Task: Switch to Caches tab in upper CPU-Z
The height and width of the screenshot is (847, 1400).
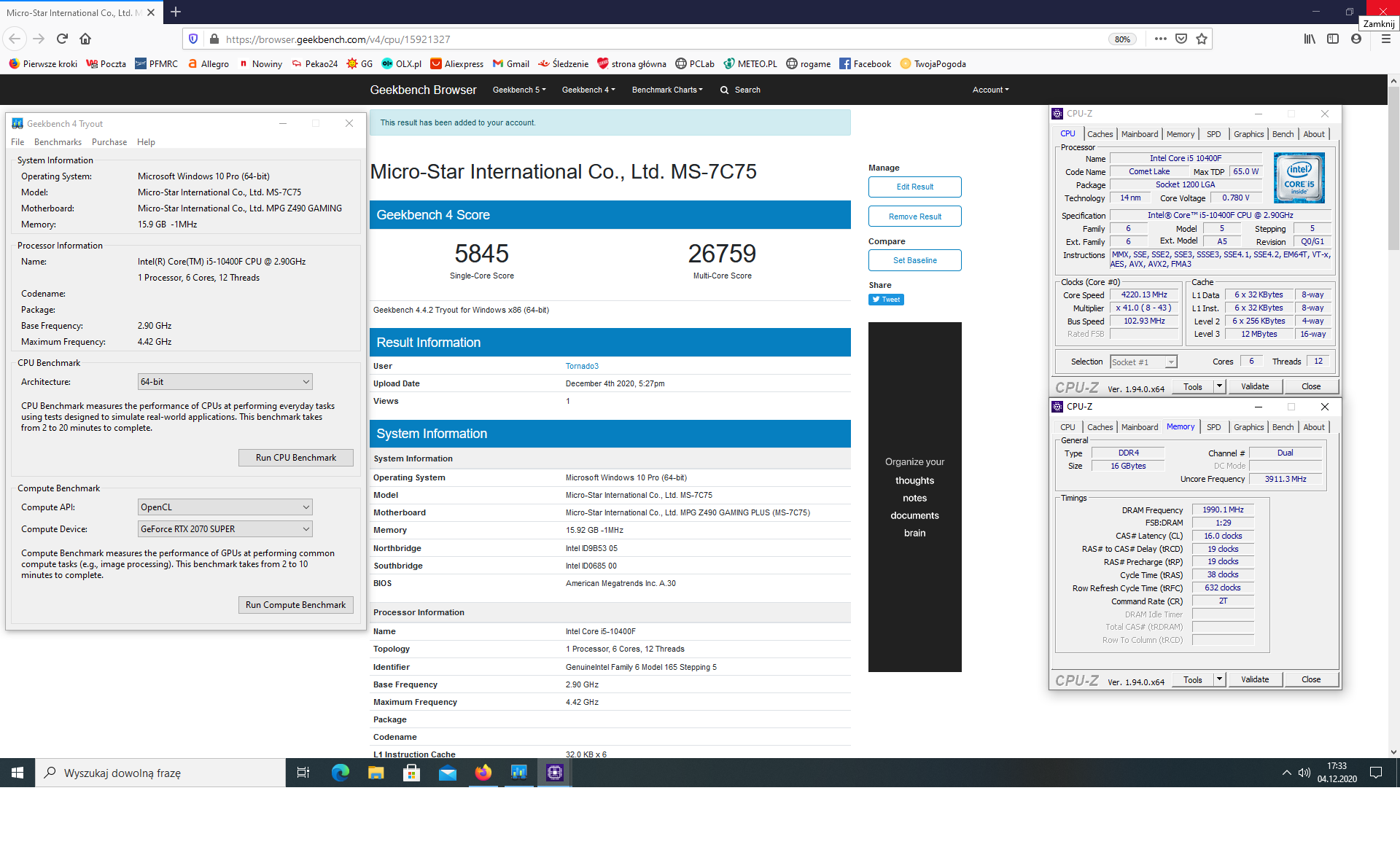Action: [x=1100, y=134]
